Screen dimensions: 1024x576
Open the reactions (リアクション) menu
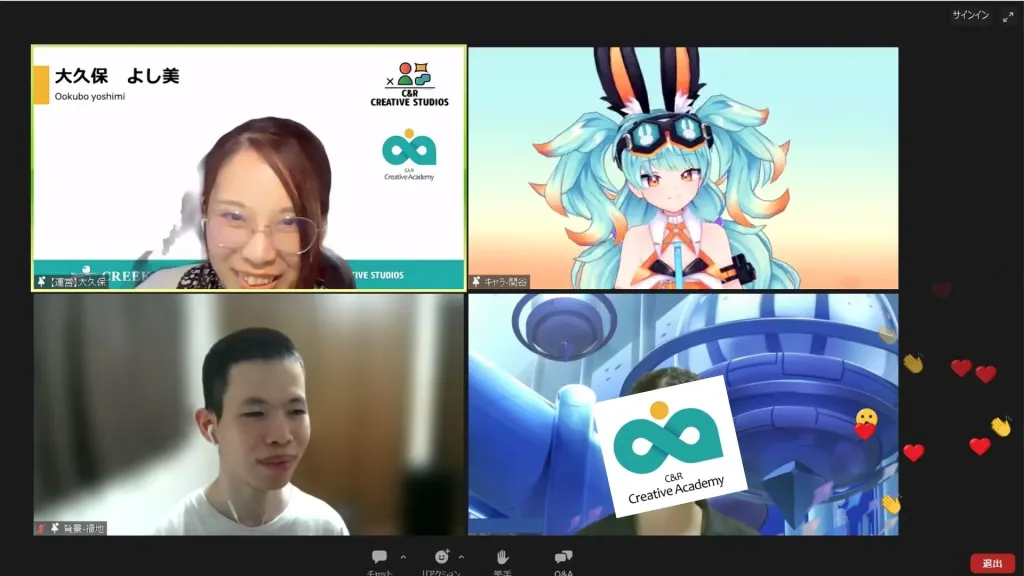click(x=441, y=558)
